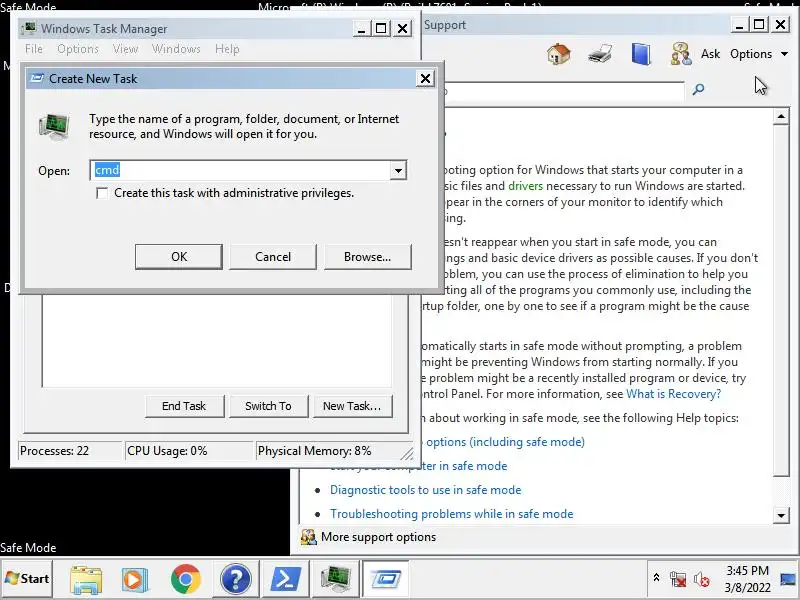Open 'What is Recovery?' link
800x600 pixels.
pyautogui.click(x=673, y=394)
